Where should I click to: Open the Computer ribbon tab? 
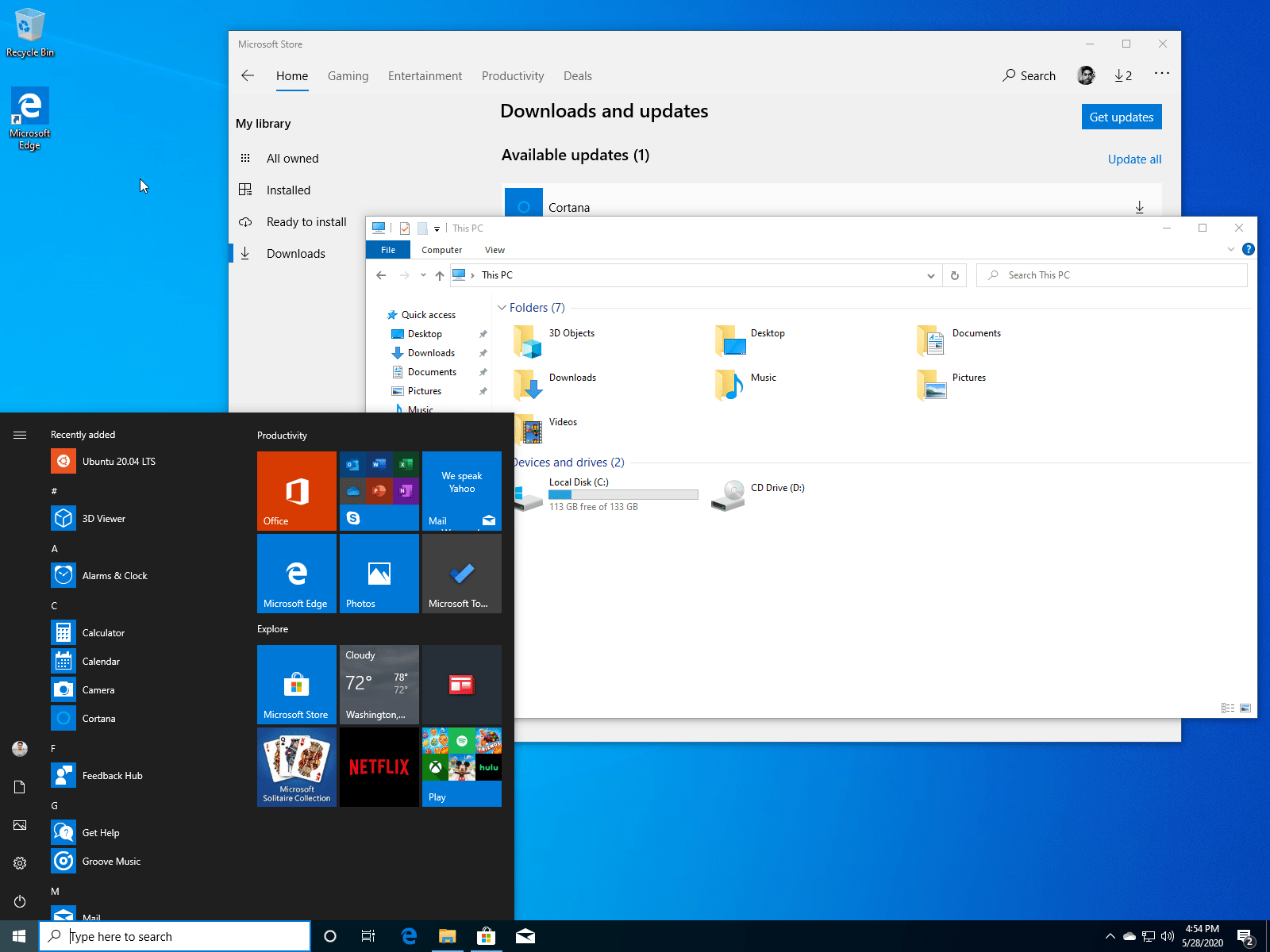coord(441,250)
